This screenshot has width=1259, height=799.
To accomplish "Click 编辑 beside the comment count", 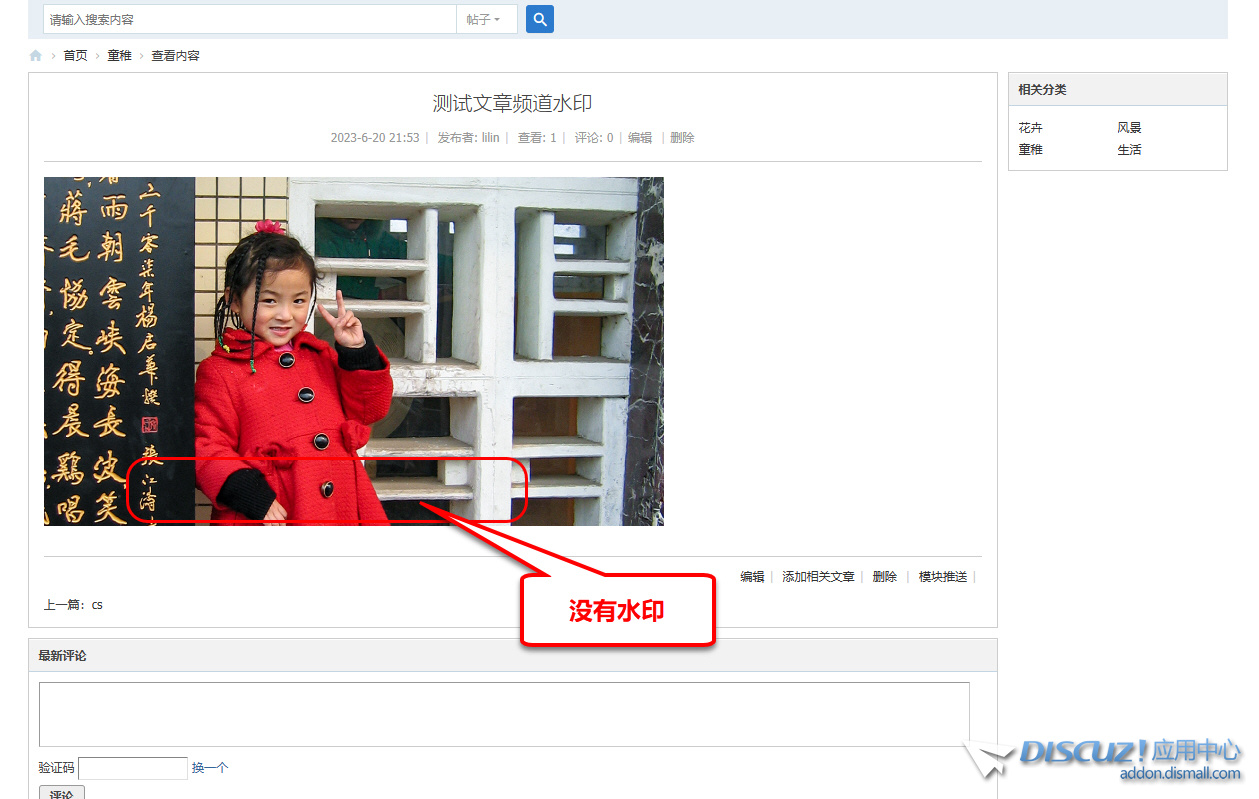I will coord(640,138).
